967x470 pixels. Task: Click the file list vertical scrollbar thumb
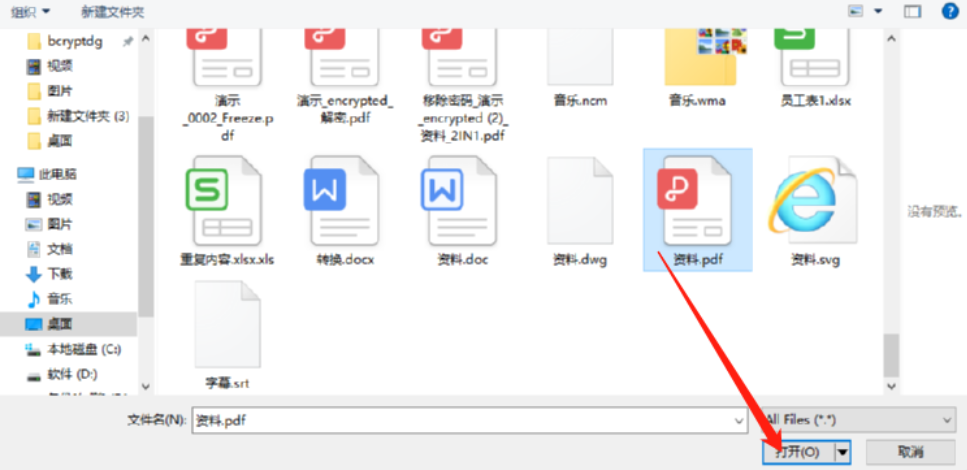[891, 355]
